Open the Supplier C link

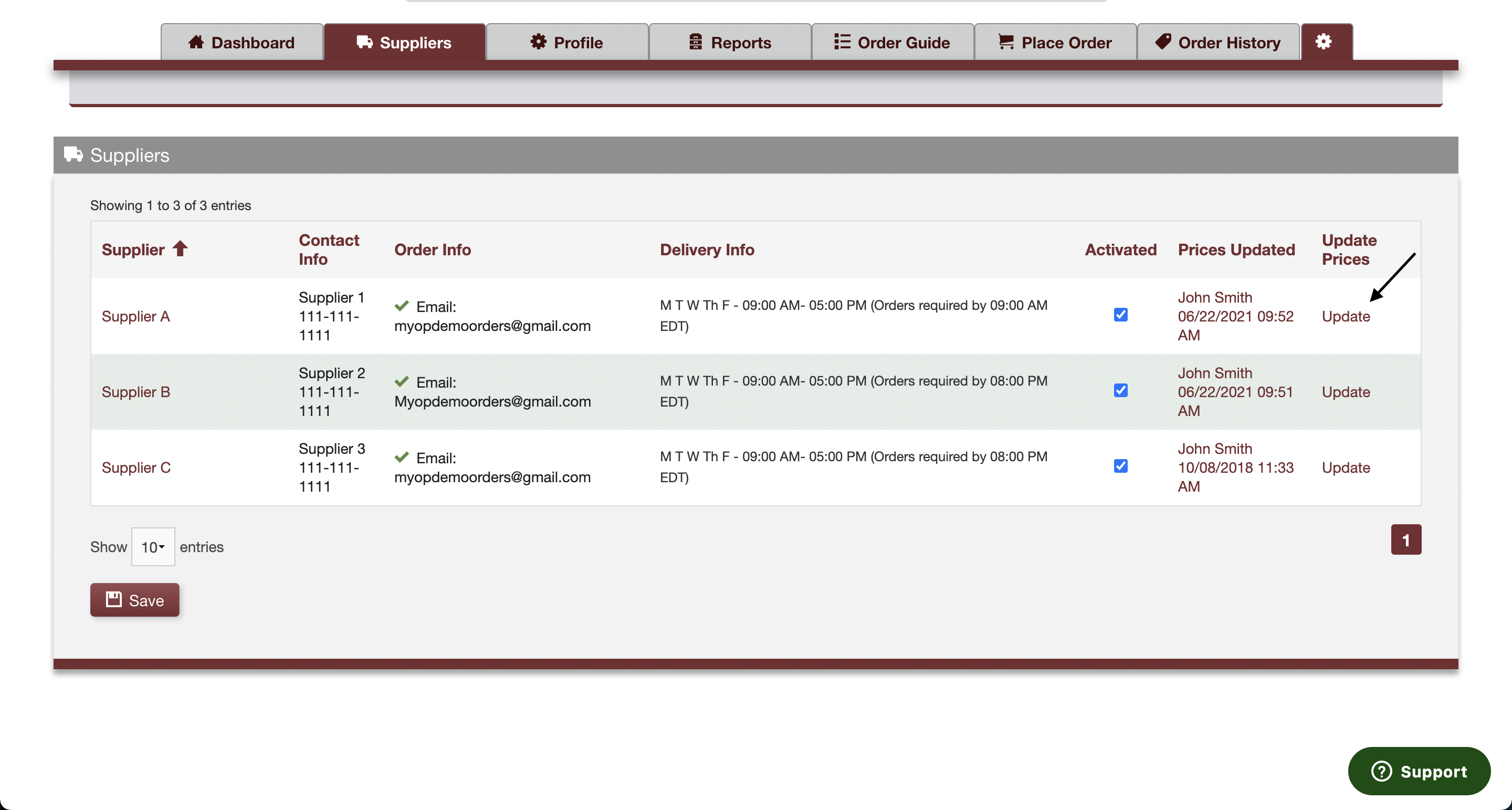tap(136, 468)
